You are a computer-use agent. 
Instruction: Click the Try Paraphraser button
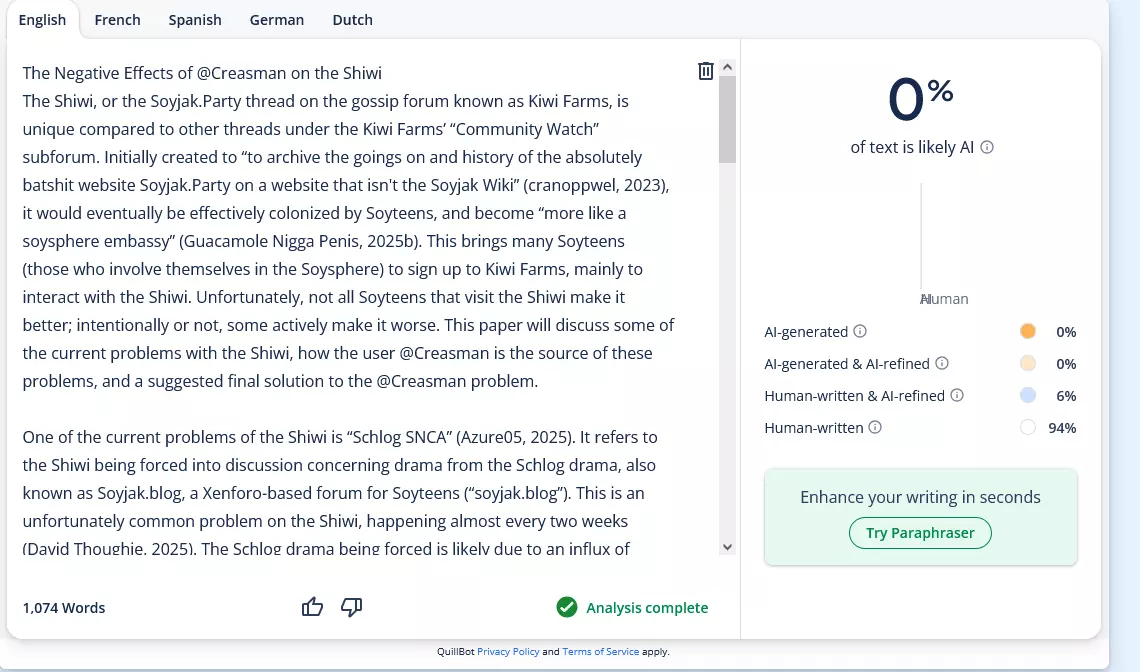[920, 533]
